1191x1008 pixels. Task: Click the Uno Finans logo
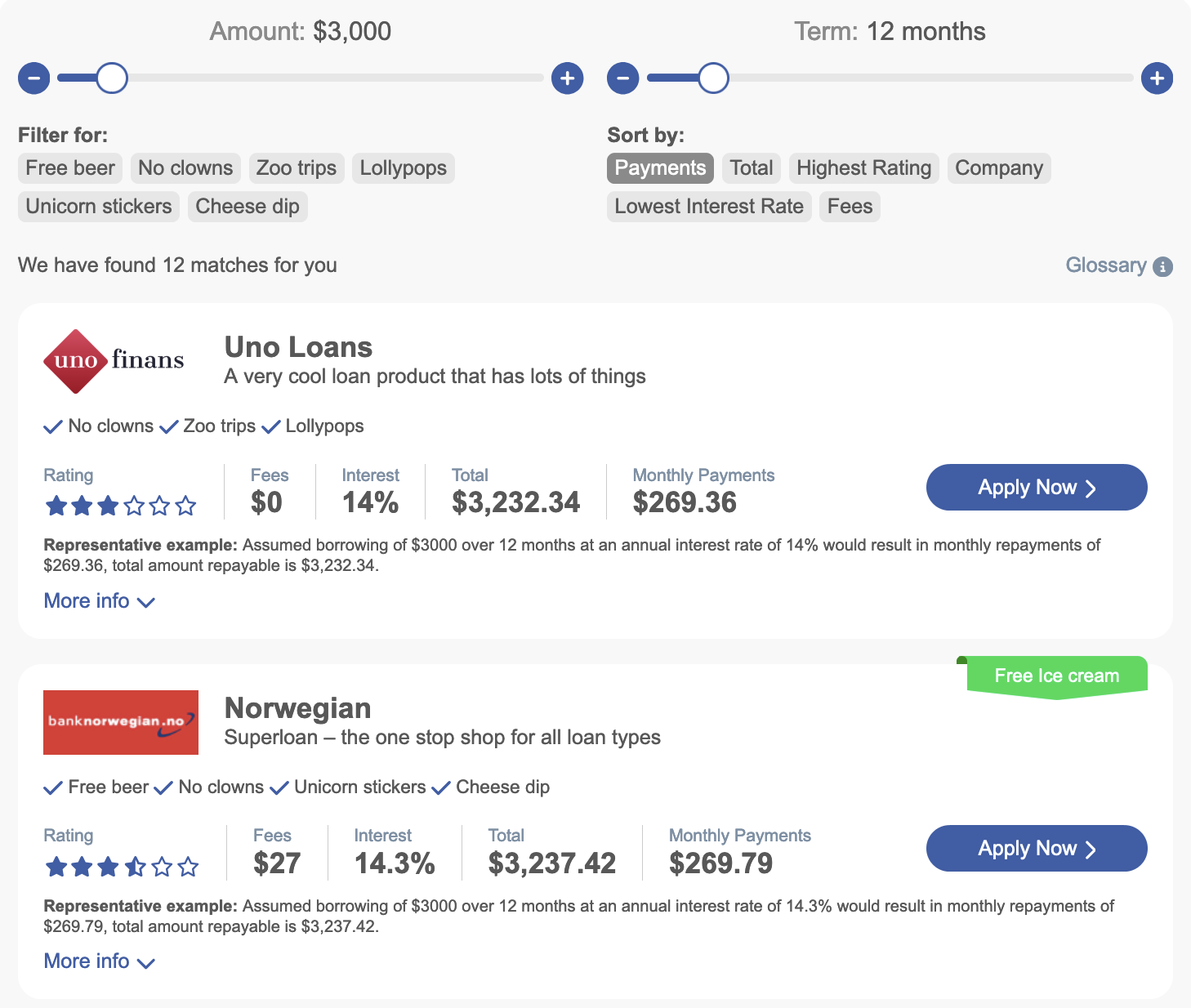(x=114, y=361)
